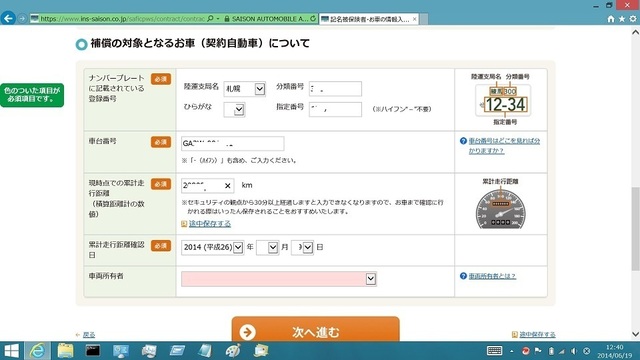Click help icon beside 車台番号 link
This screenshot has width=640, height=360.
pos(463,141)
